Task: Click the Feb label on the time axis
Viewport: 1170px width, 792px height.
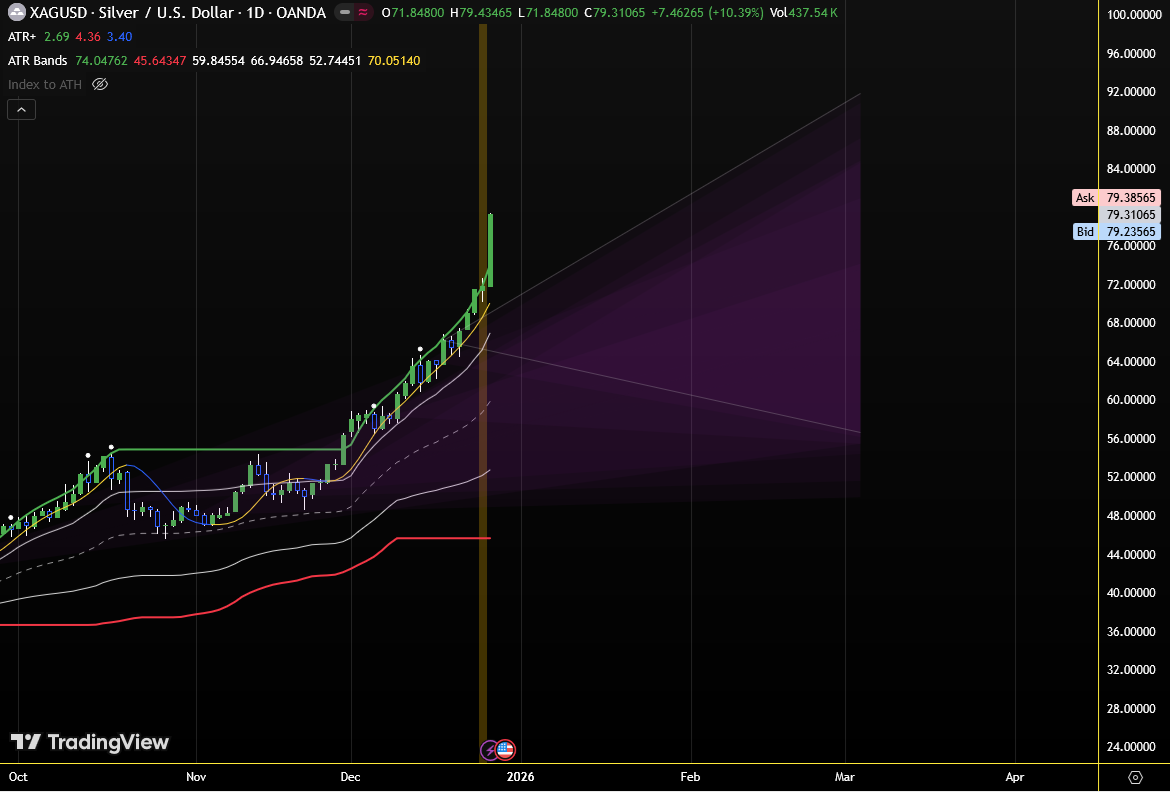Action: (690, 777)
